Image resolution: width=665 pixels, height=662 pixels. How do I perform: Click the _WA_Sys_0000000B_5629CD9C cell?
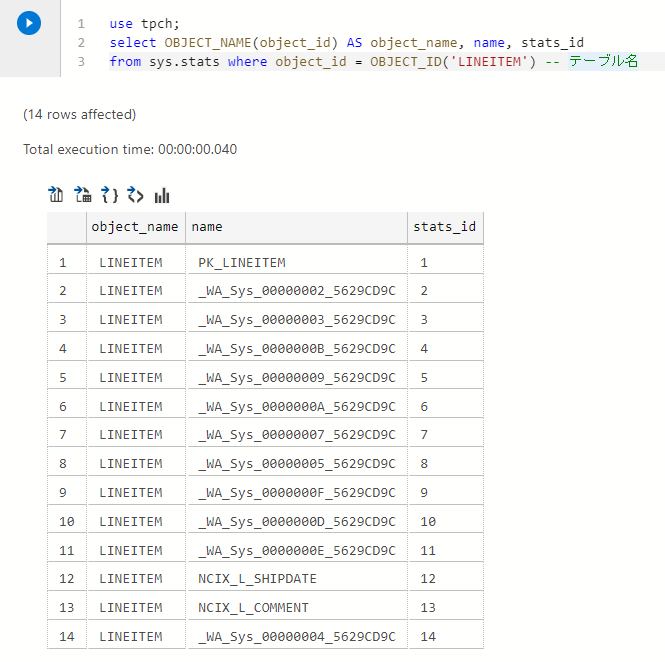click(x=296, y=349)
